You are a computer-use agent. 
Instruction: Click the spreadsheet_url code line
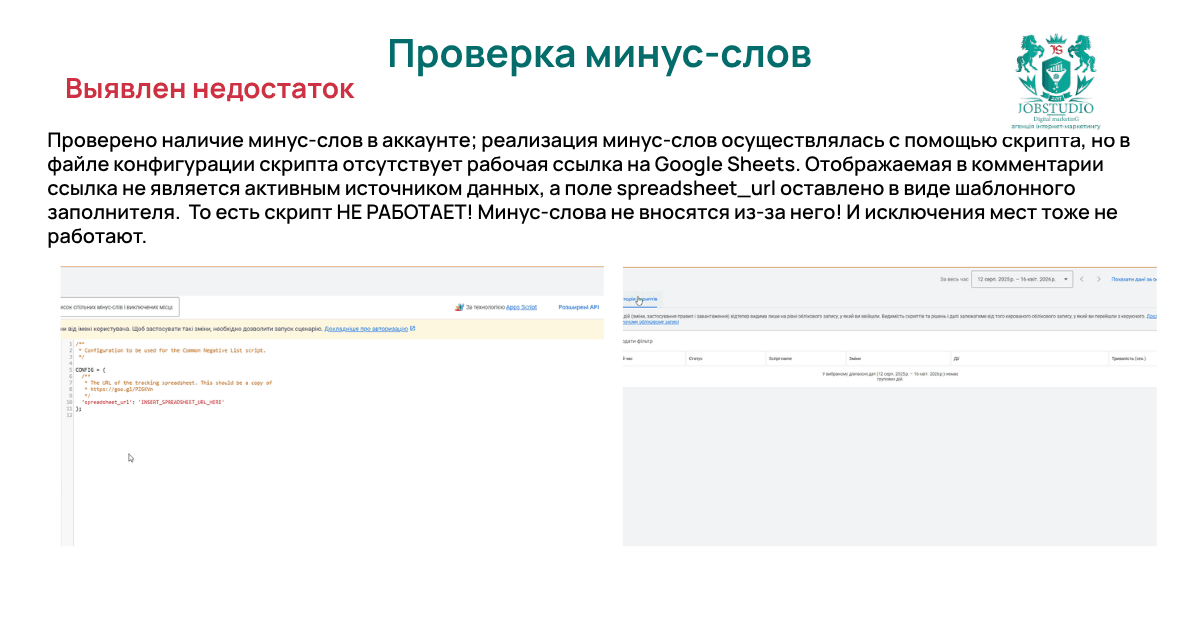click(x=152, y=402)
